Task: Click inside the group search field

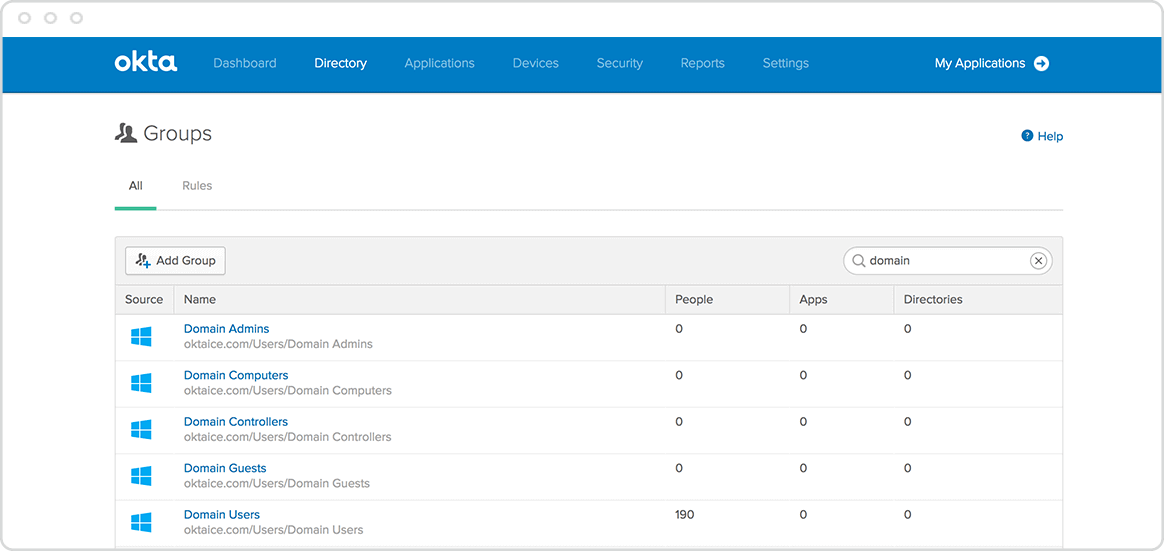Action: click(945, 261)
